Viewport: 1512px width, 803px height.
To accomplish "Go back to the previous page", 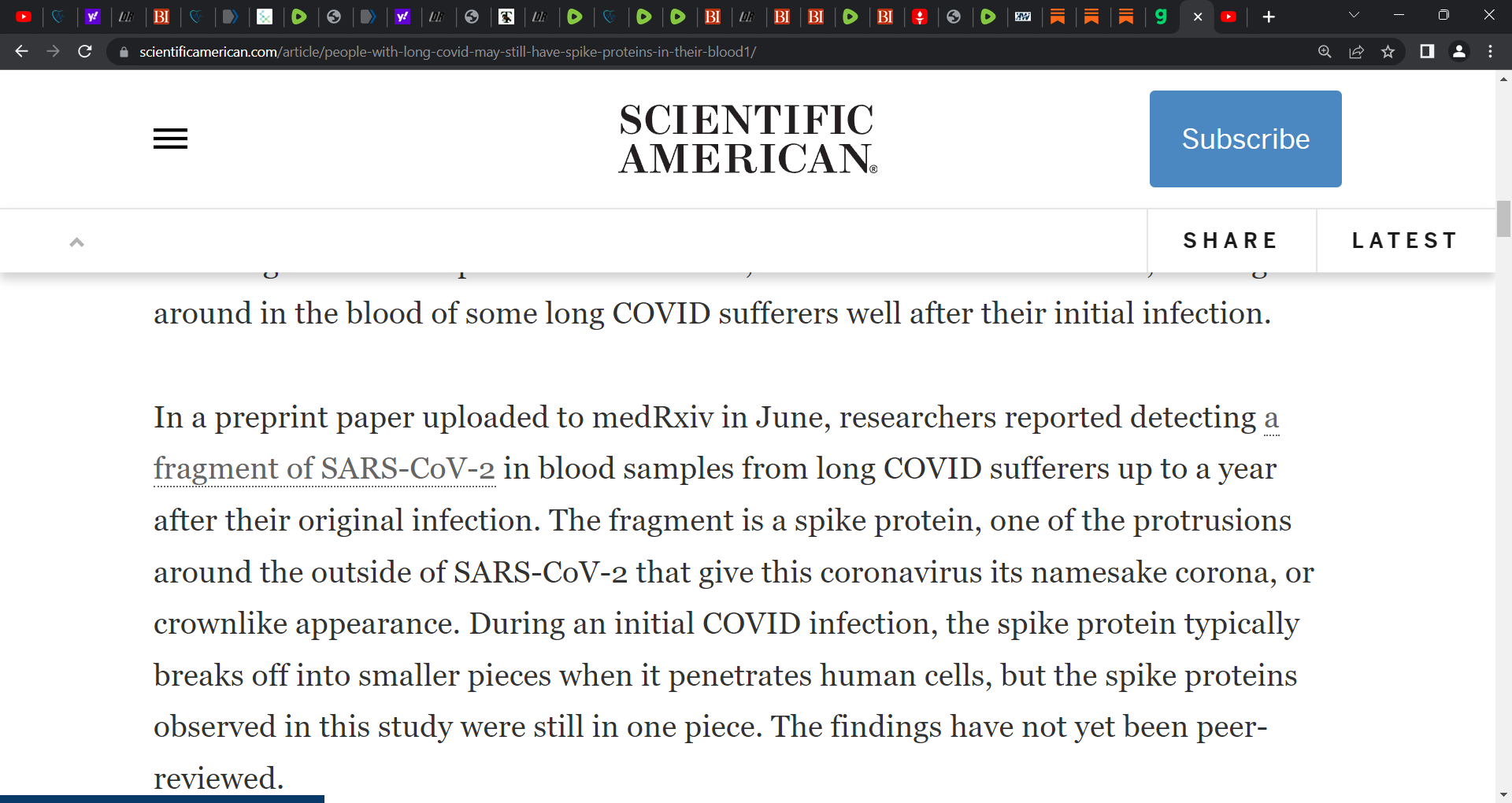I will click(21, 52).
